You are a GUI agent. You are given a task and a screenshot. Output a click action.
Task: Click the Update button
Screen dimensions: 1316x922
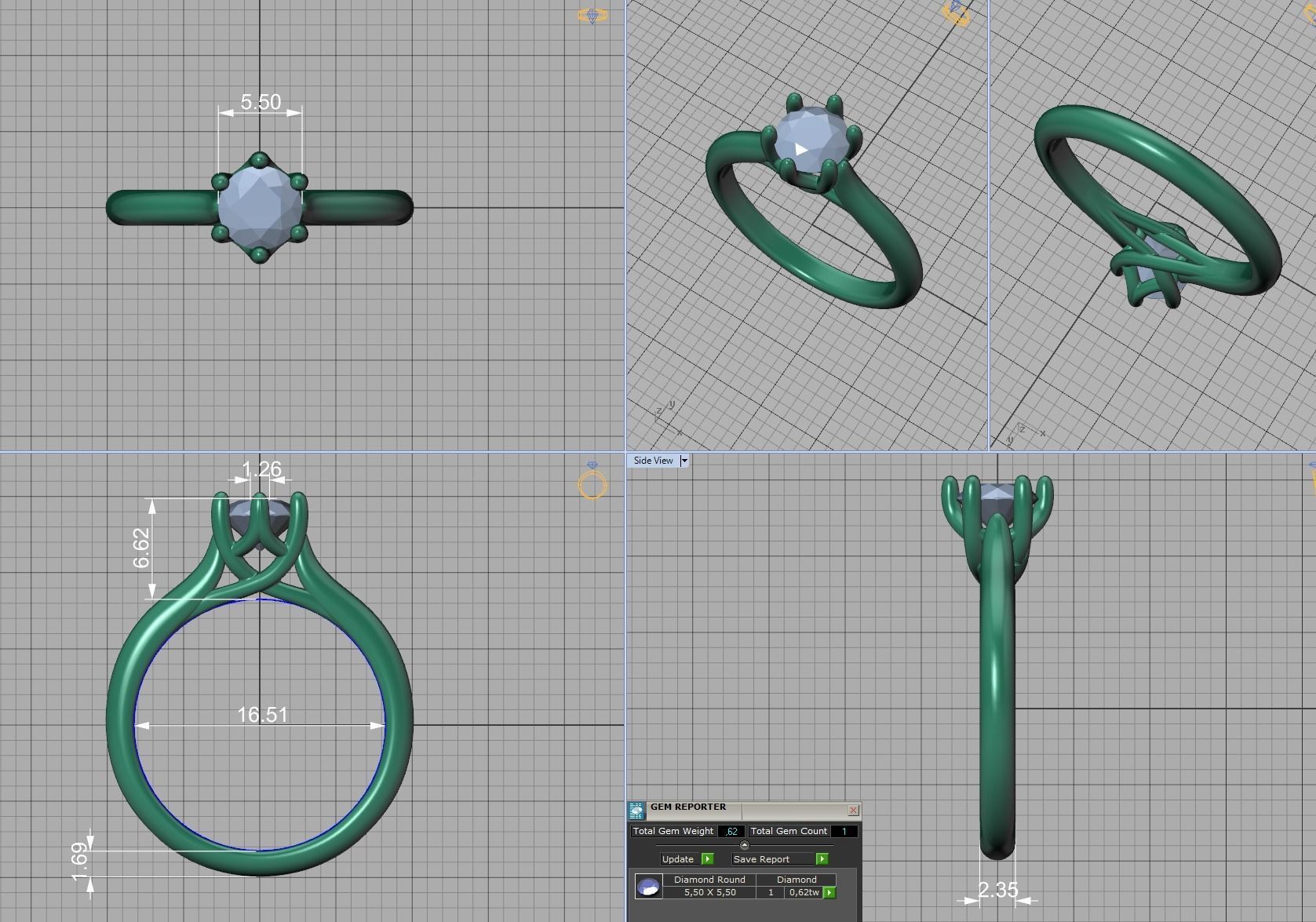pyautogui.click(x=678, y=859)
